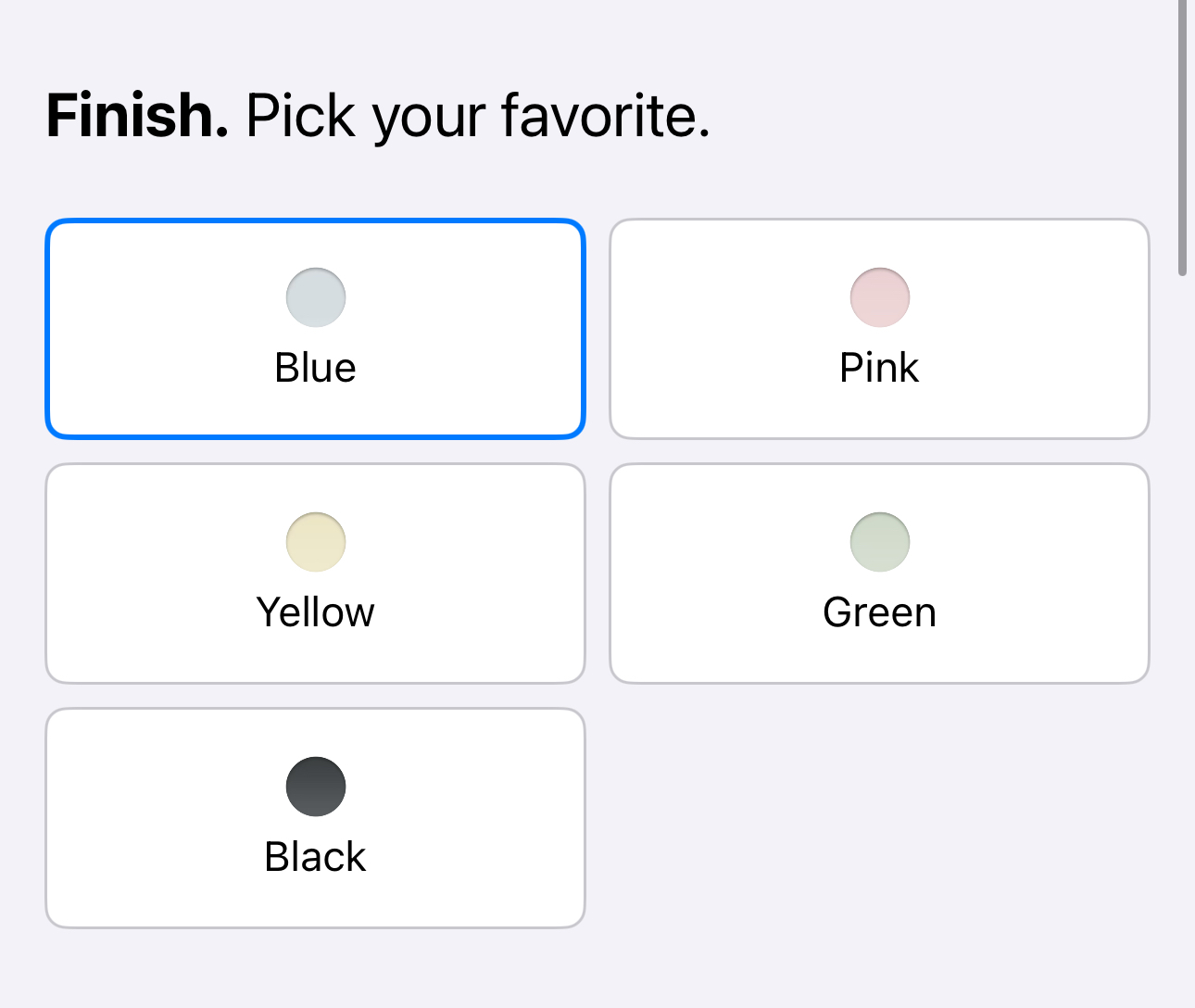1195x1008 pixels.
Task: Click the pink color swatch circle
Action: pyautogui.click(x=879, y=297)
